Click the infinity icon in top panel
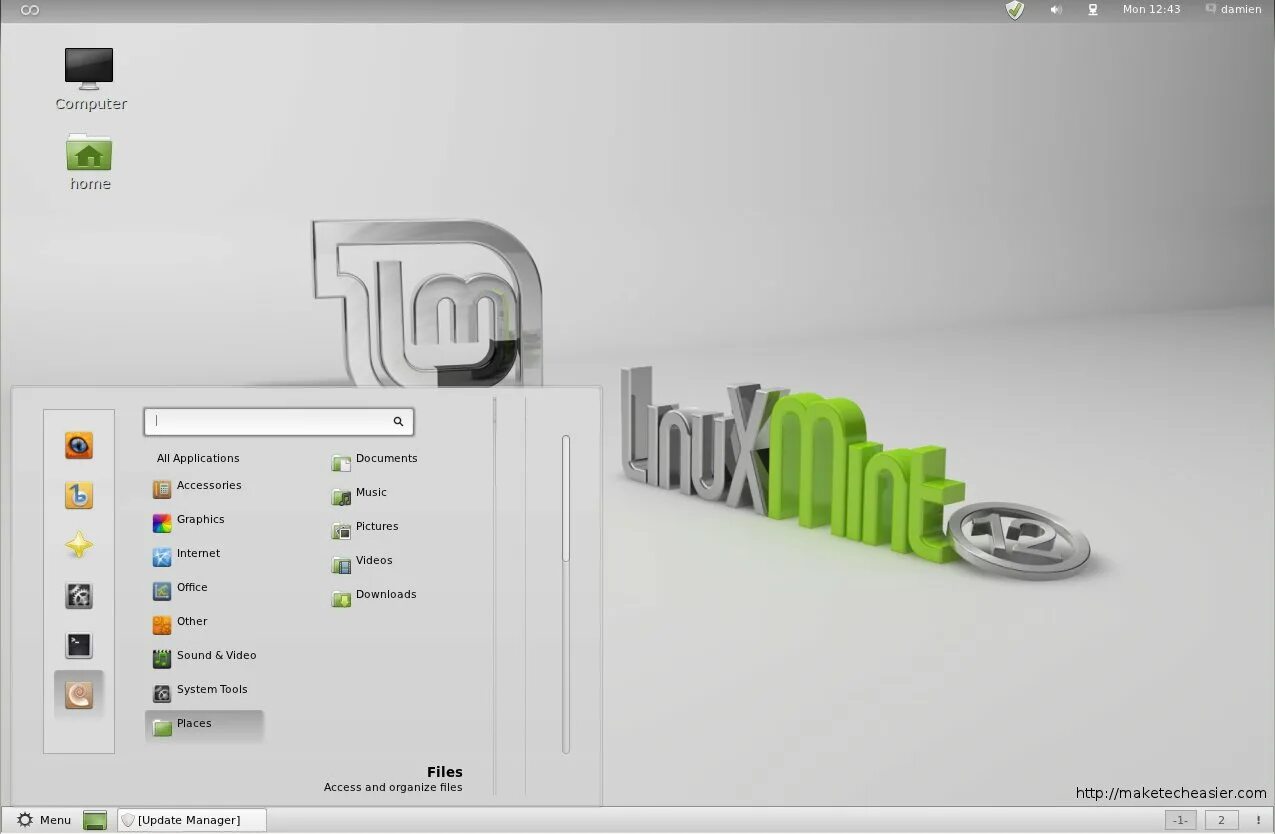Screen dimensions: 1275x834 [30, 10]
